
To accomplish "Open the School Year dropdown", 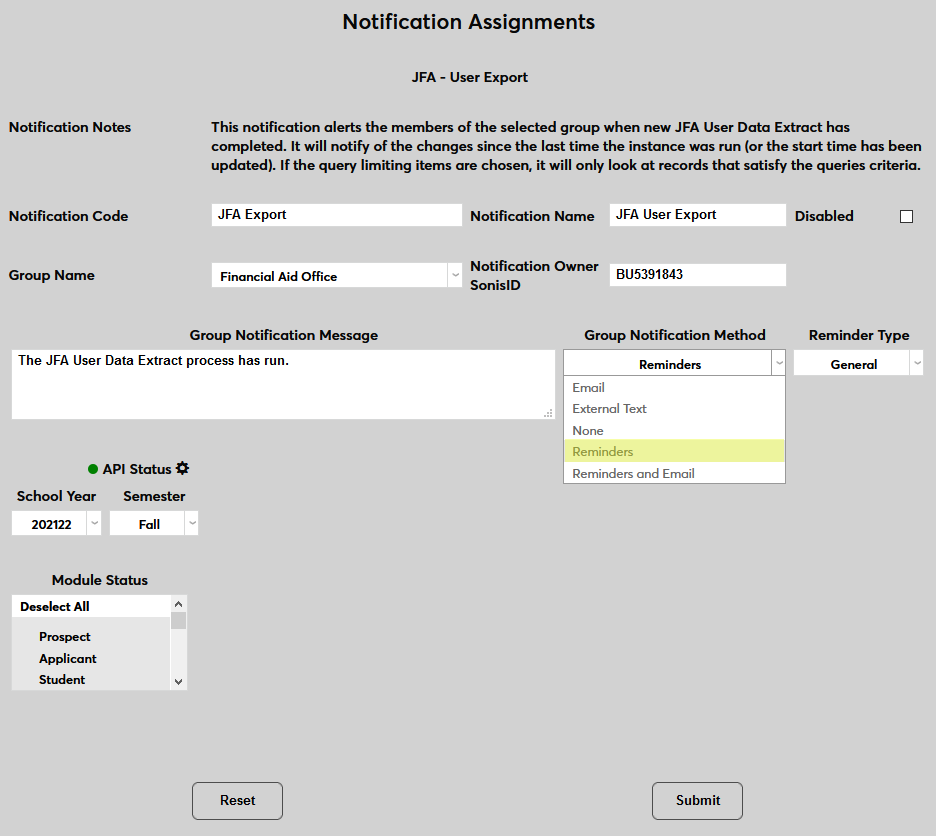I will [x=57, y=524].
